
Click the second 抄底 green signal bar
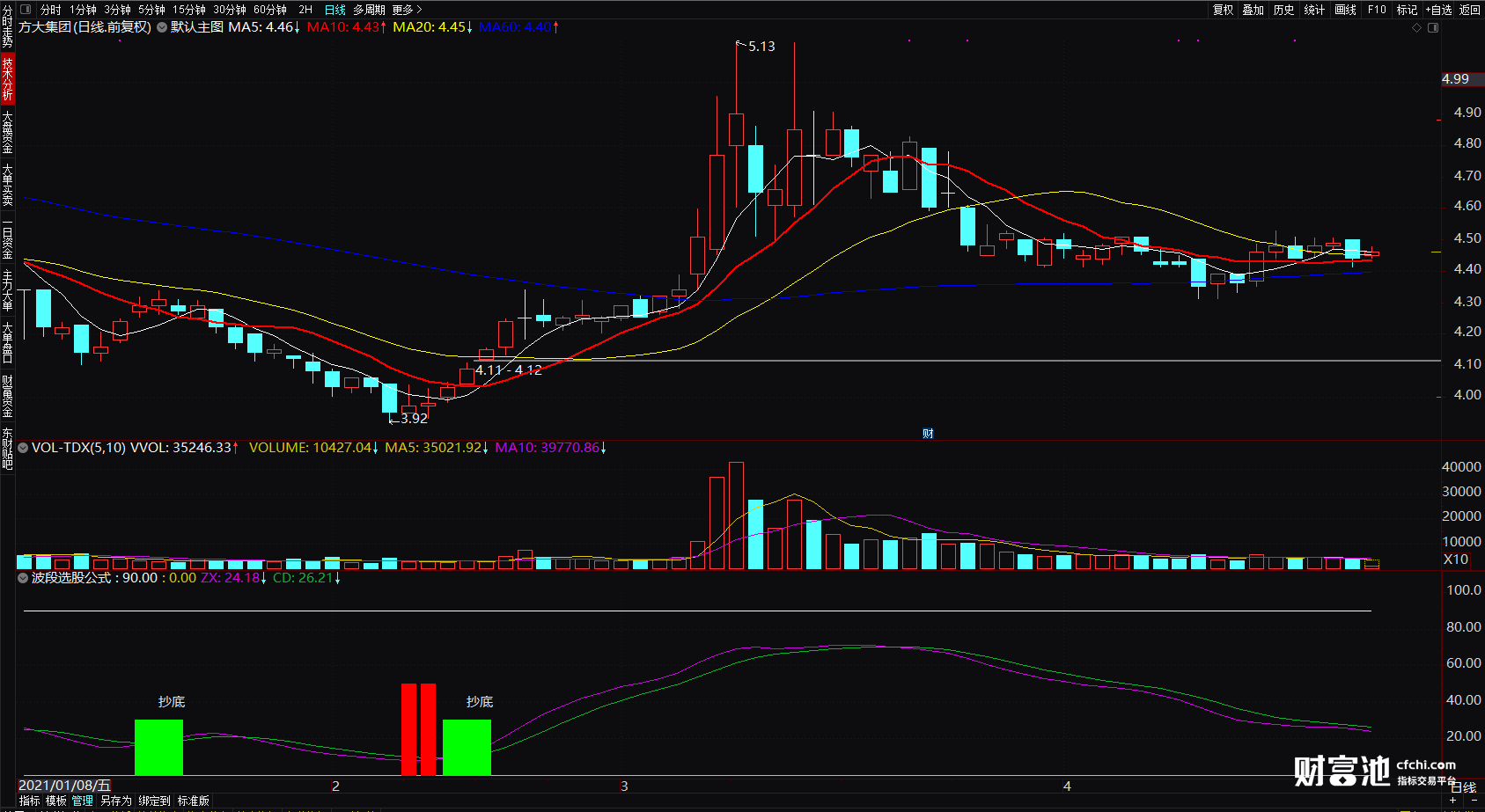coord(467,747)
